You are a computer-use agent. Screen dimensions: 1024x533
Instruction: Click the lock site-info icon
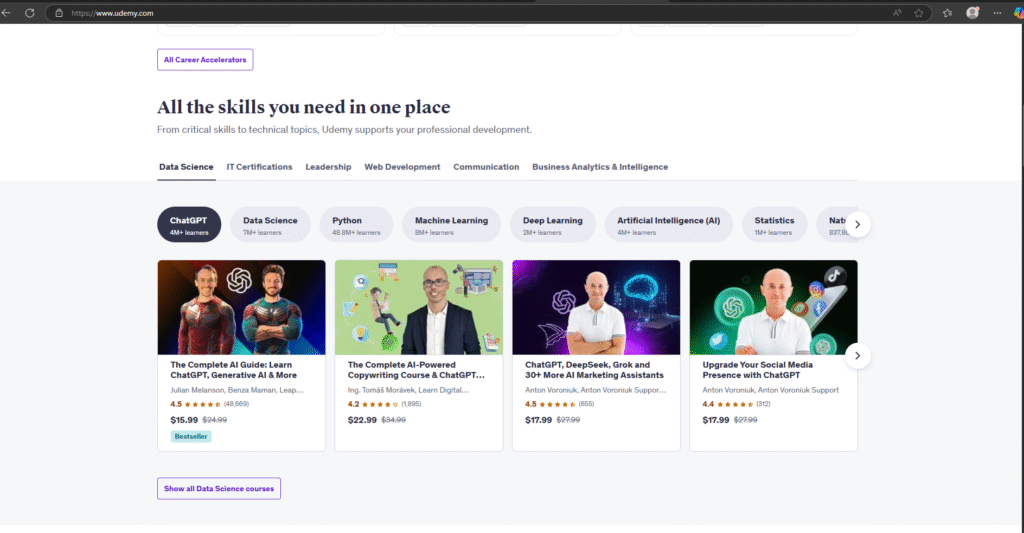(x=59, y=13)
